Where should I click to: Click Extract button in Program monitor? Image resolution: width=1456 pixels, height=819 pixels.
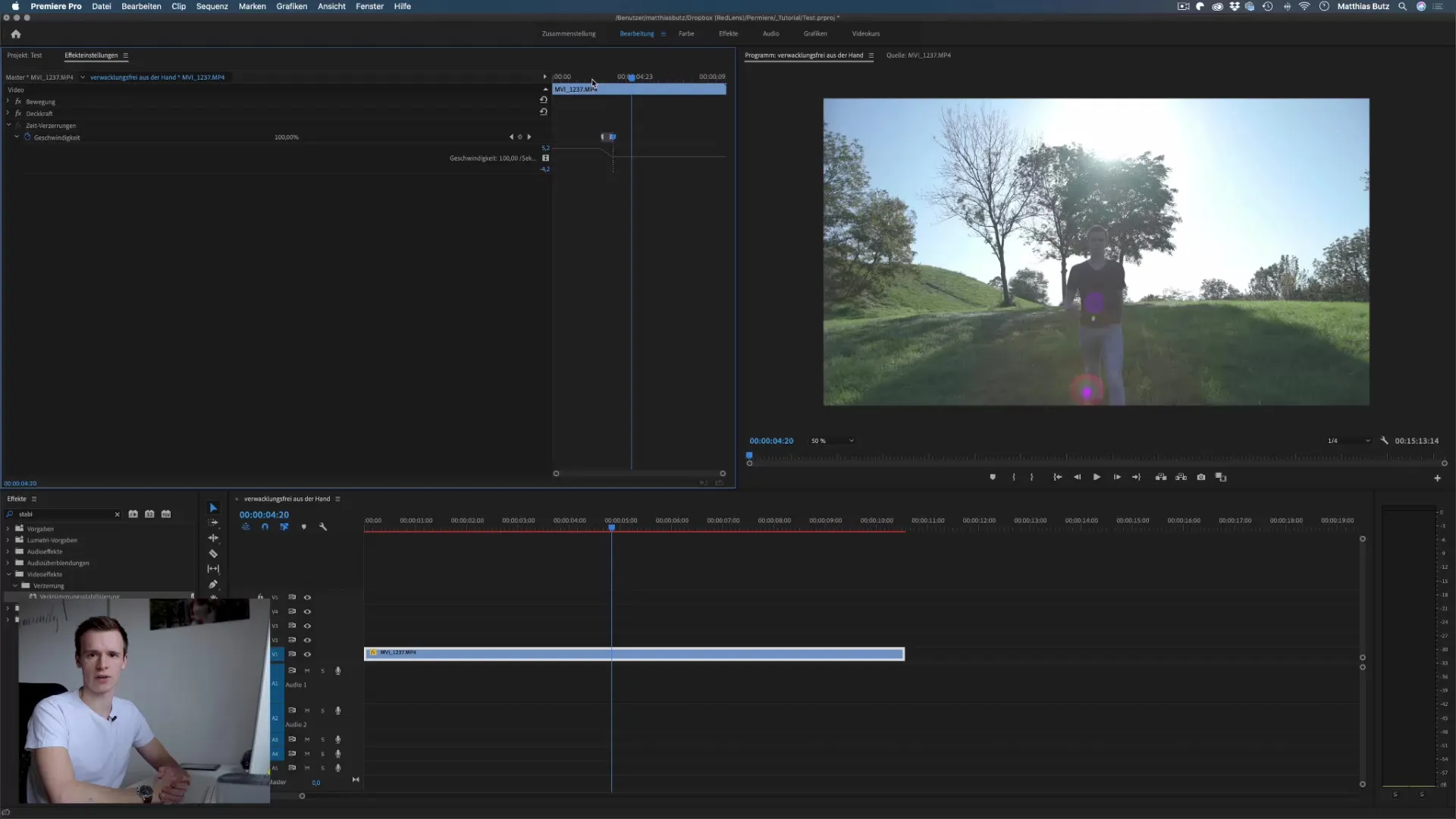click(x=1181, y=477)
